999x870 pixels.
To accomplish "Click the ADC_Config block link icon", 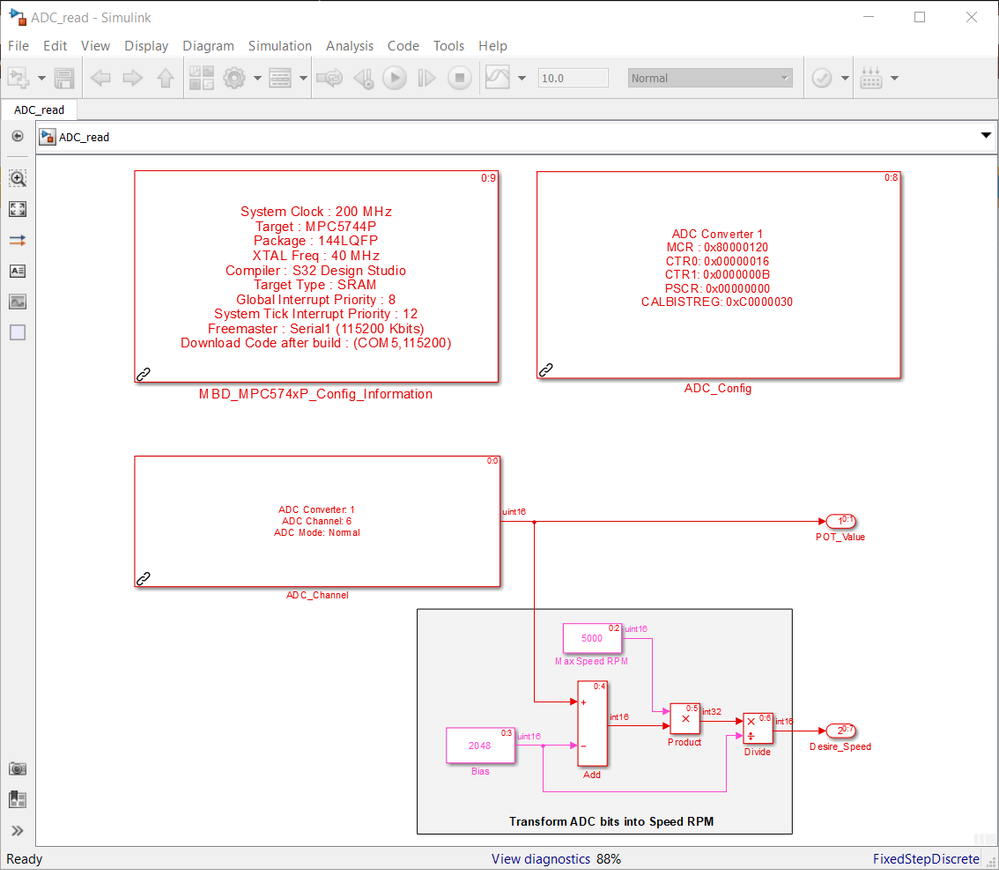I will coord(546,370).
